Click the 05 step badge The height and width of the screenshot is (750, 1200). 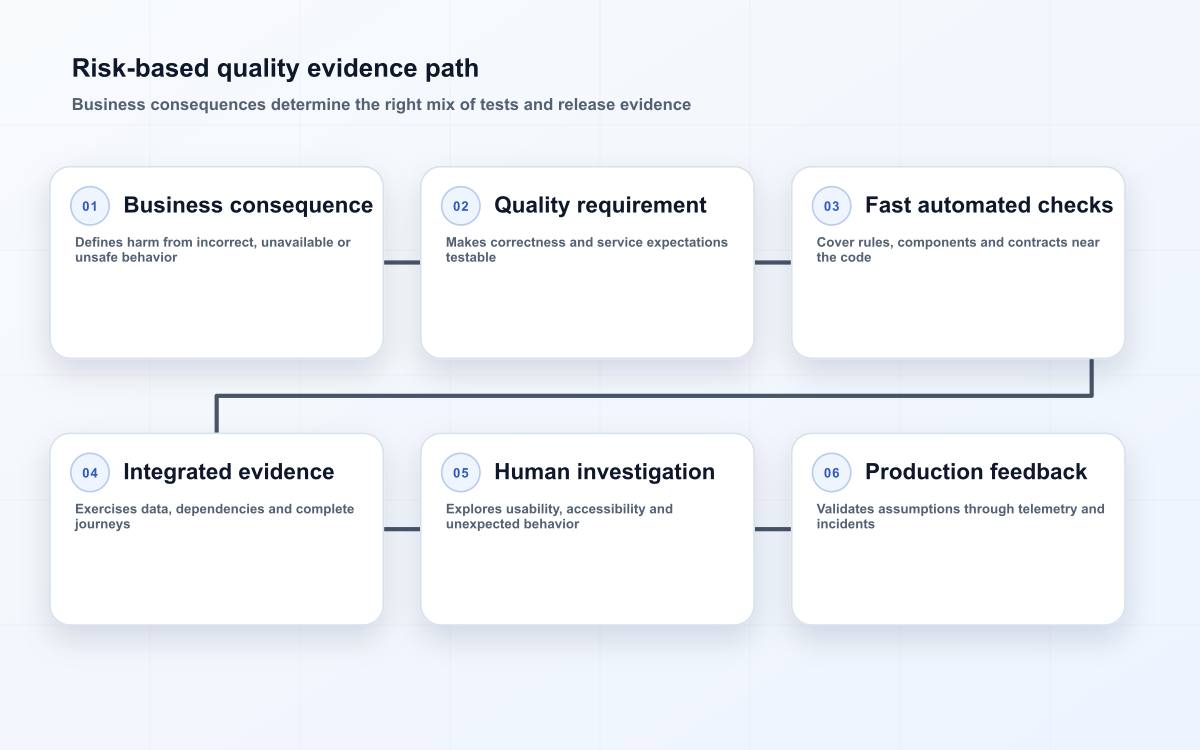(461, 473)
